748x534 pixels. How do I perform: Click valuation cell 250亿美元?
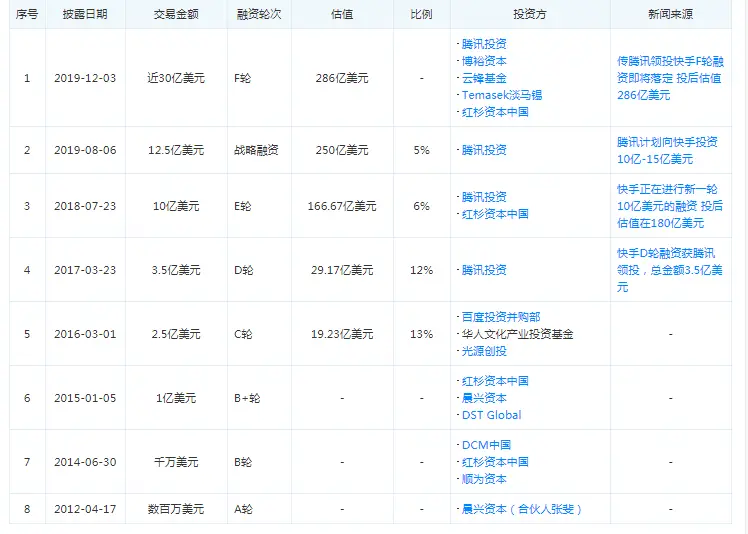342,150
